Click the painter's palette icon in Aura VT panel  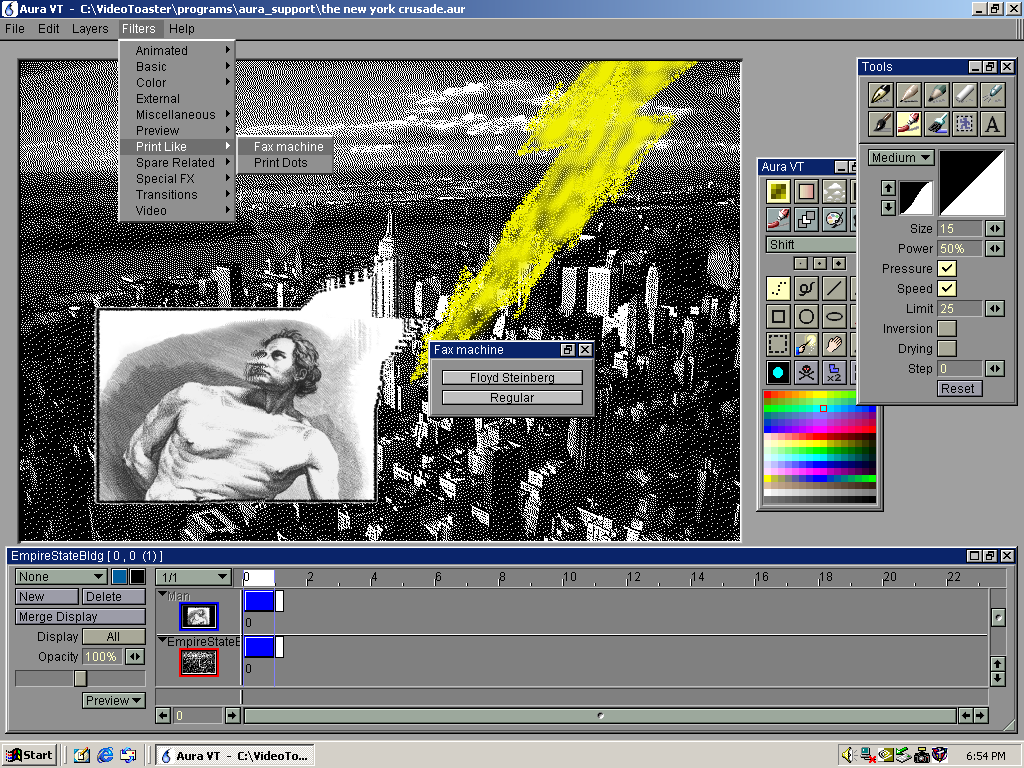click(835, 219)
